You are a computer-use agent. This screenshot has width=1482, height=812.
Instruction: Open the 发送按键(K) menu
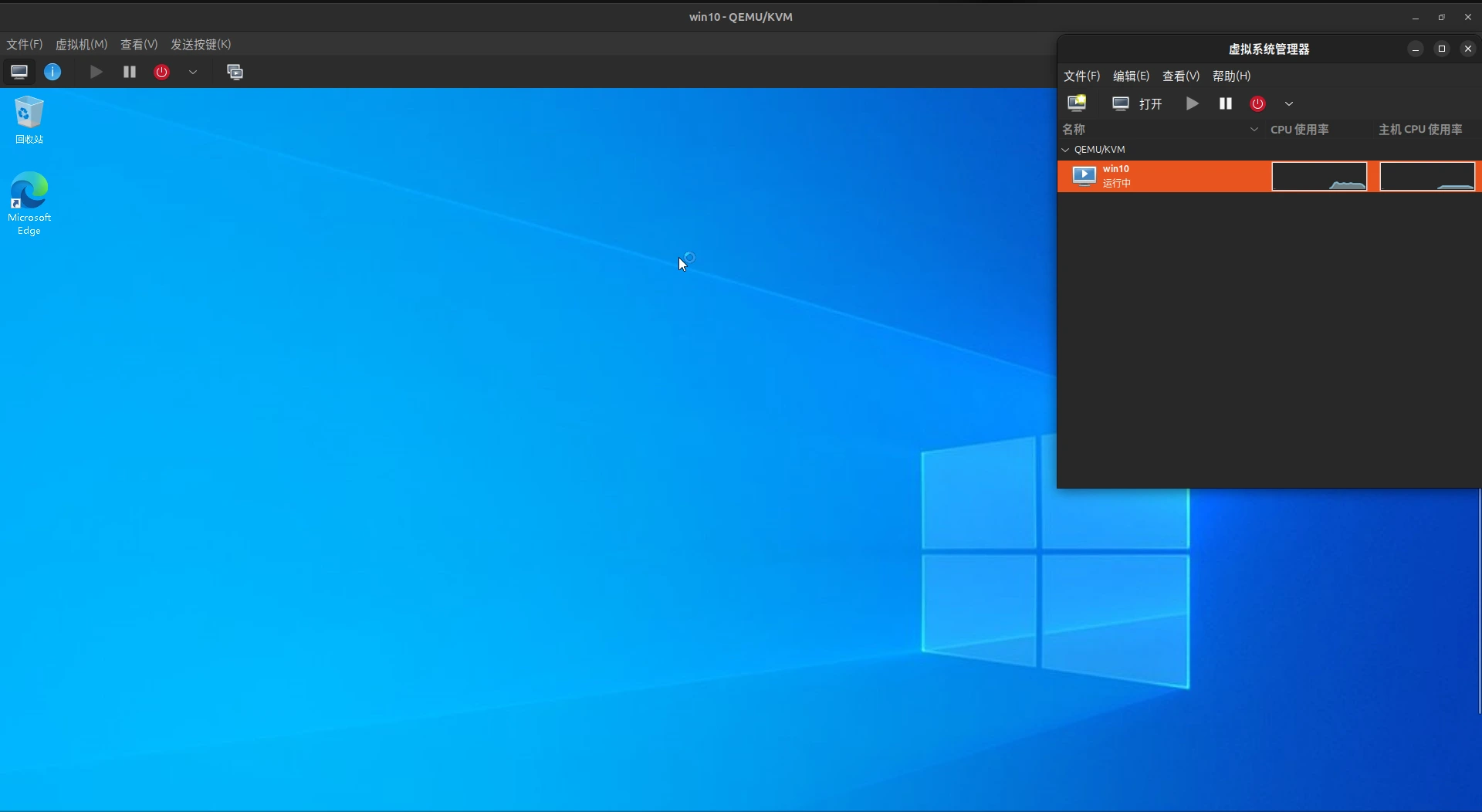pos(201,45)
